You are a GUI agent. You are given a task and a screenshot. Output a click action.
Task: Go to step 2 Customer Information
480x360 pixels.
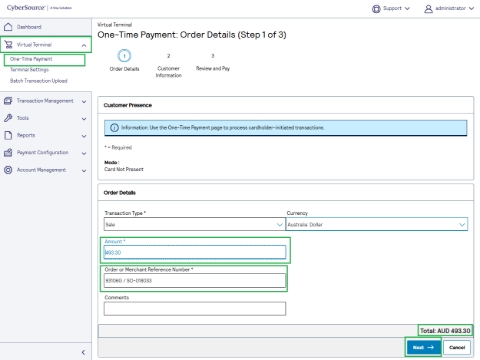(x=168, y=66)
